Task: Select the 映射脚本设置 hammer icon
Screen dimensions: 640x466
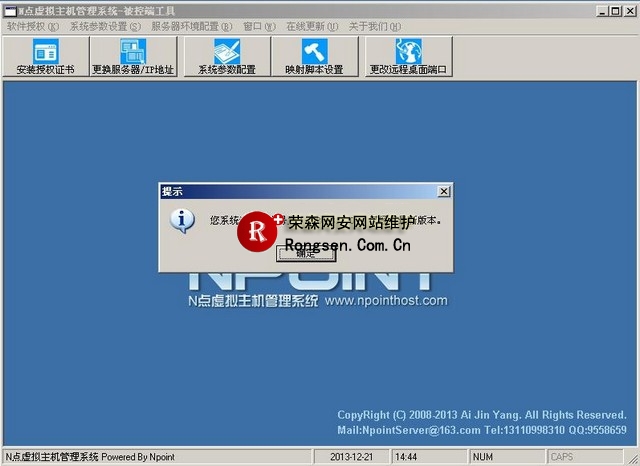Action: [313, 52]
